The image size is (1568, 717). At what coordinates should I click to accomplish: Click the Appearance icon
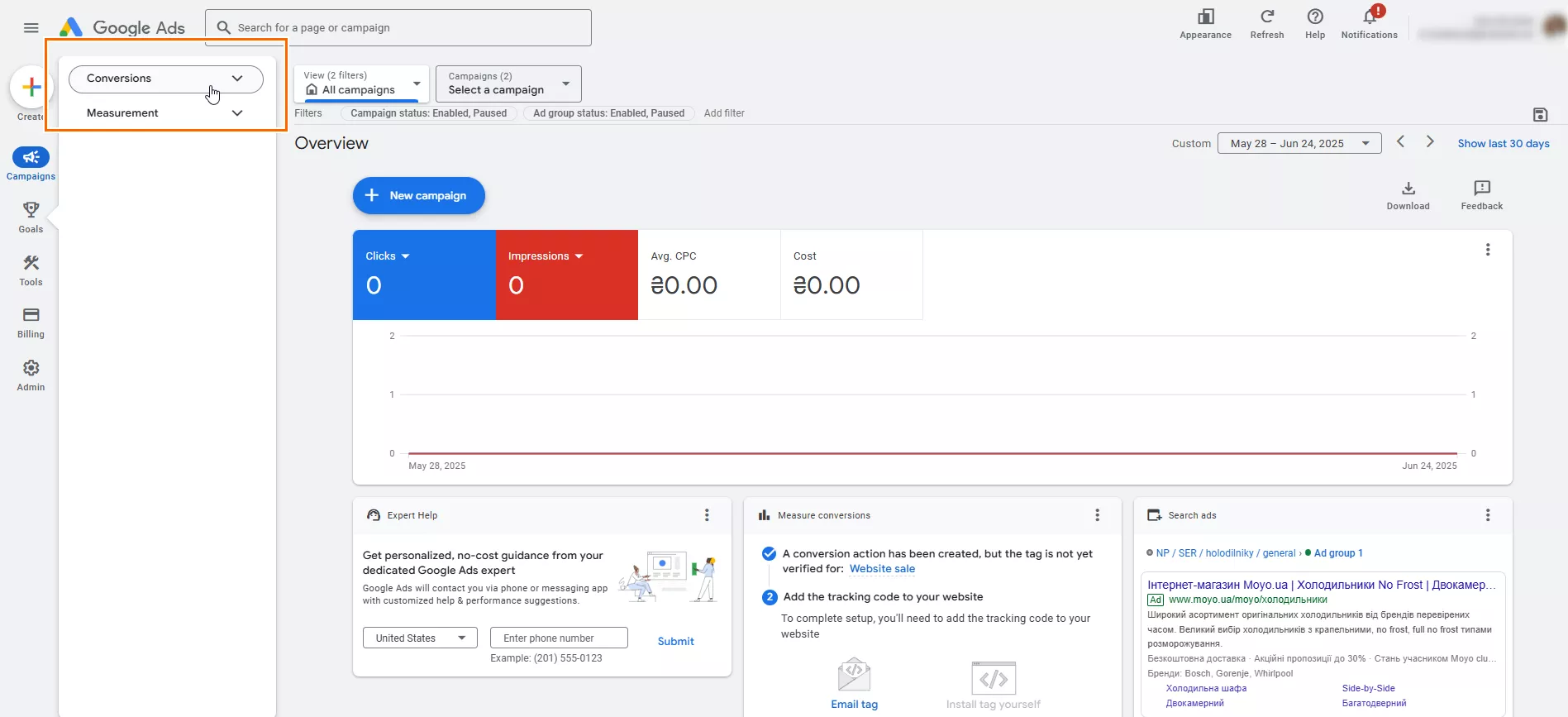coord(1205,23)
